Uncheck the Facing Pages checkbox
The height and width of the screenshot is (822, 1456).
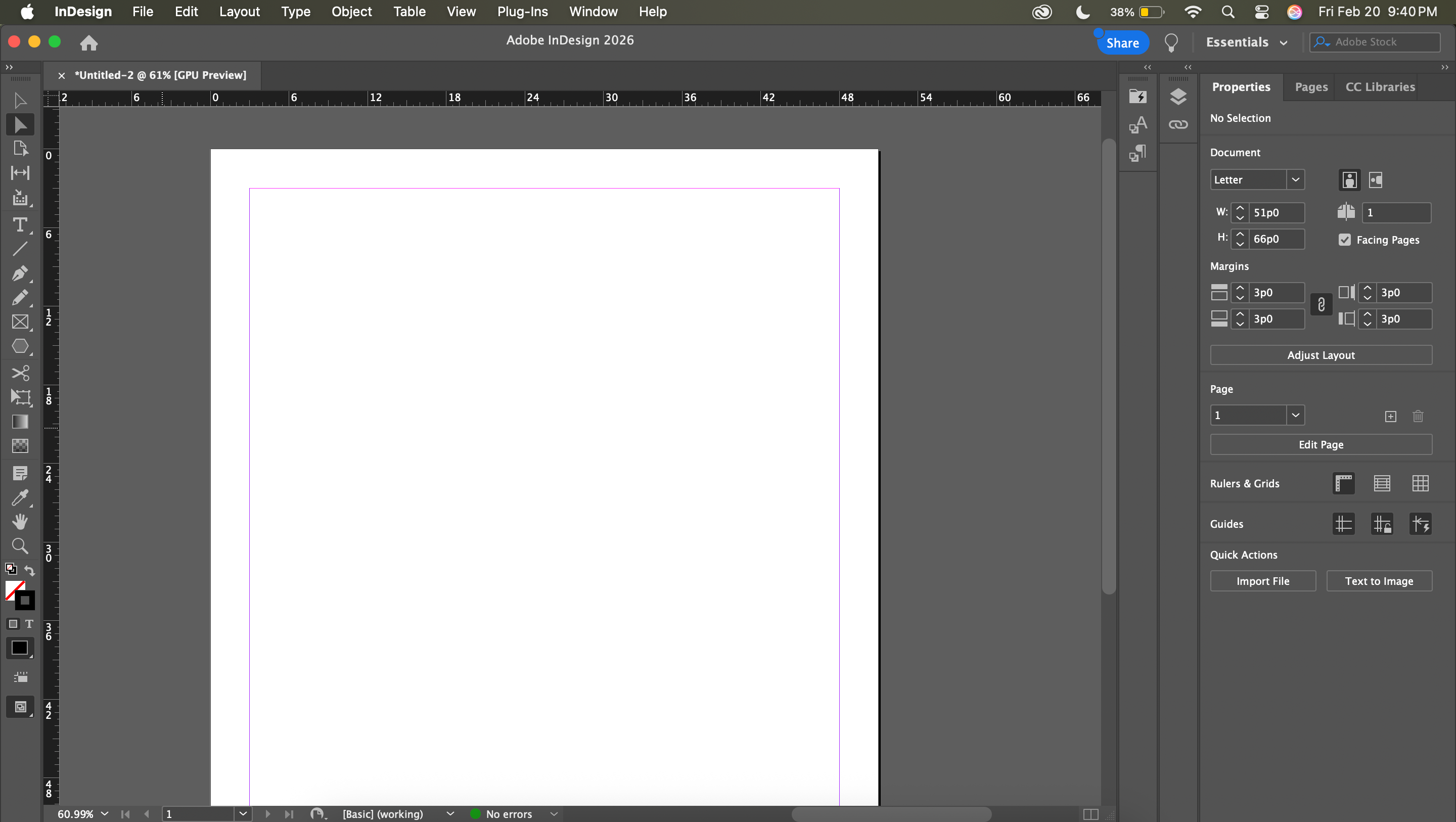pyautogui.click(x=1345, y=240)
